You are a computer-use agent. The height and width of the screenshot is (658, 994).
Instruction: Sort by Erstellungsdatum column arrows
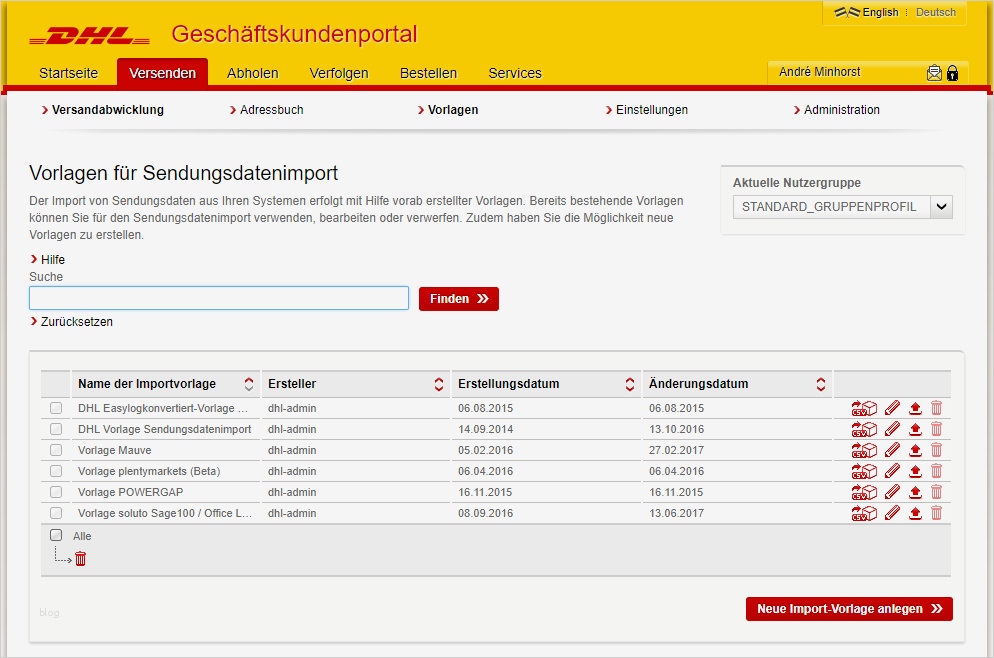pos(629,384)
